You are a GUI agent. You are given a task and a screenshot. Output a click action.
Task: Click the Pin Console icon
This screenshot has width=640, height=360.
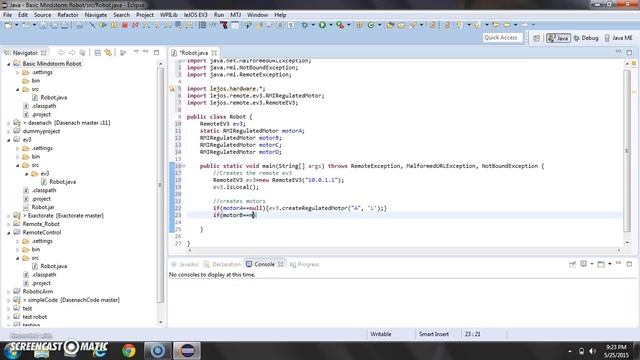pos(572,264)
